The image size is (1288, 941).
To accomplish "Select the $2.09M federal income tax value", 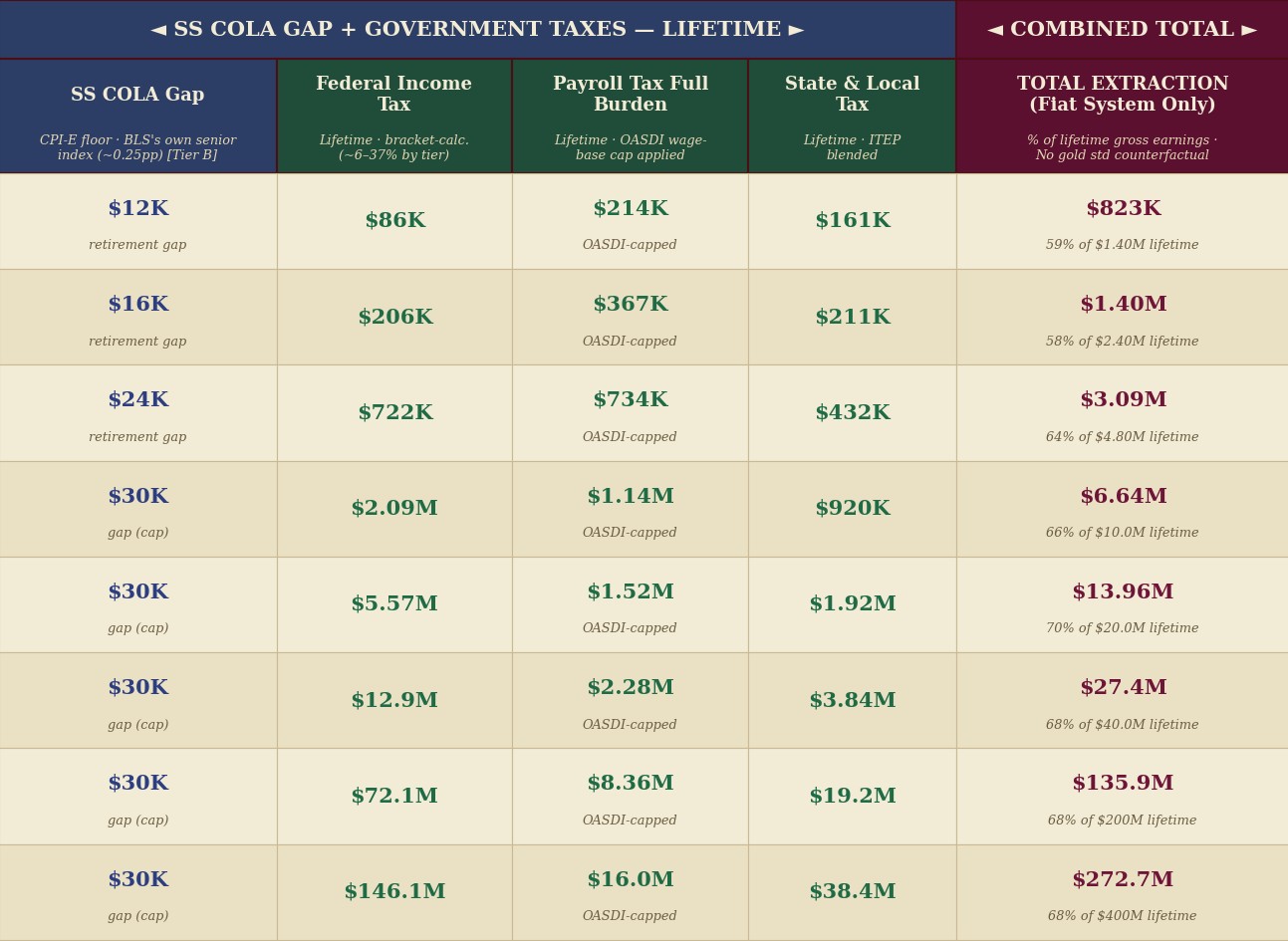I will [x=394, y=509].
